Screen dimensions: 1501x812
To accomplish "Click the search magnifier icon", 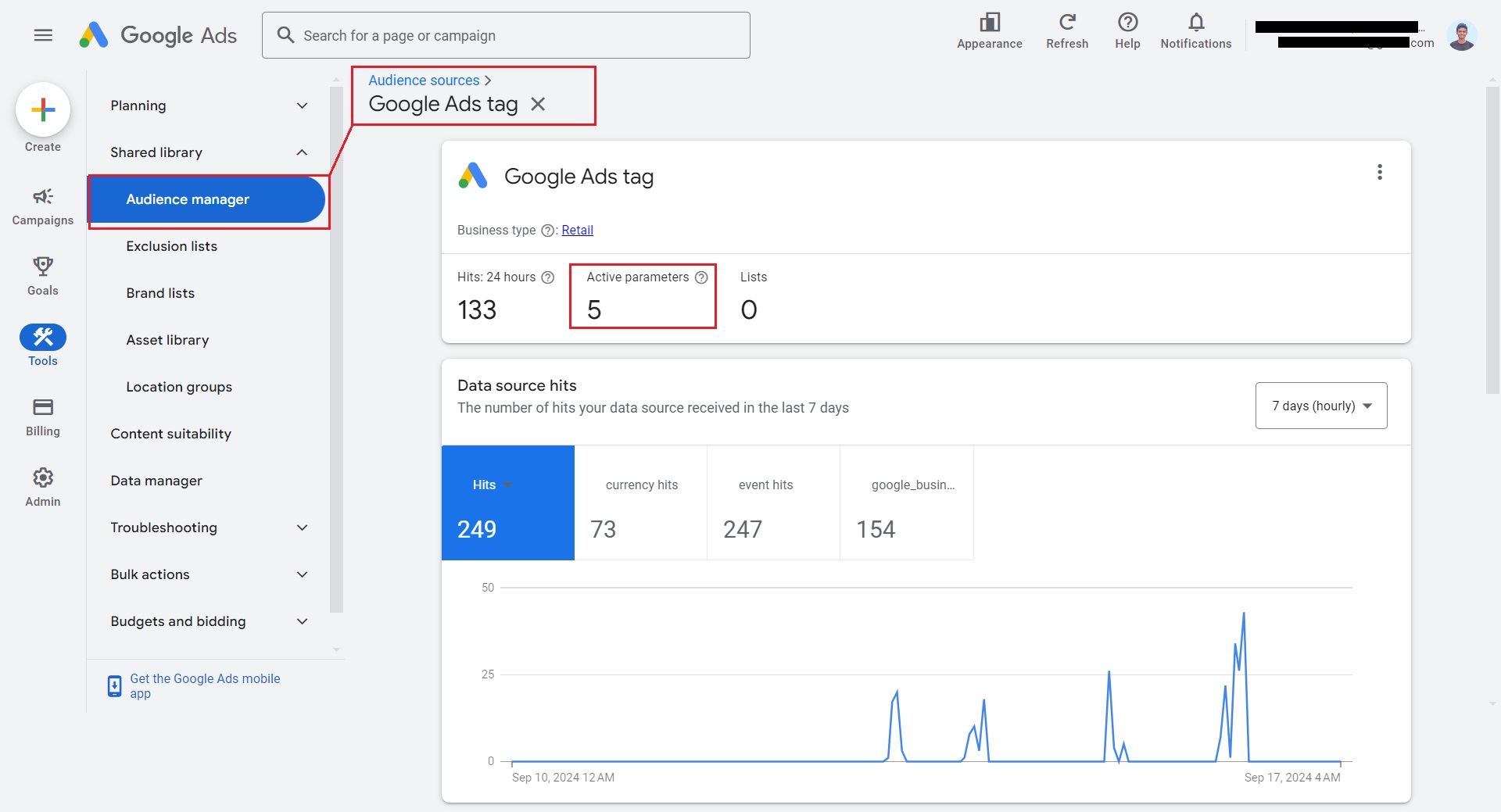I will click(285, 35).
